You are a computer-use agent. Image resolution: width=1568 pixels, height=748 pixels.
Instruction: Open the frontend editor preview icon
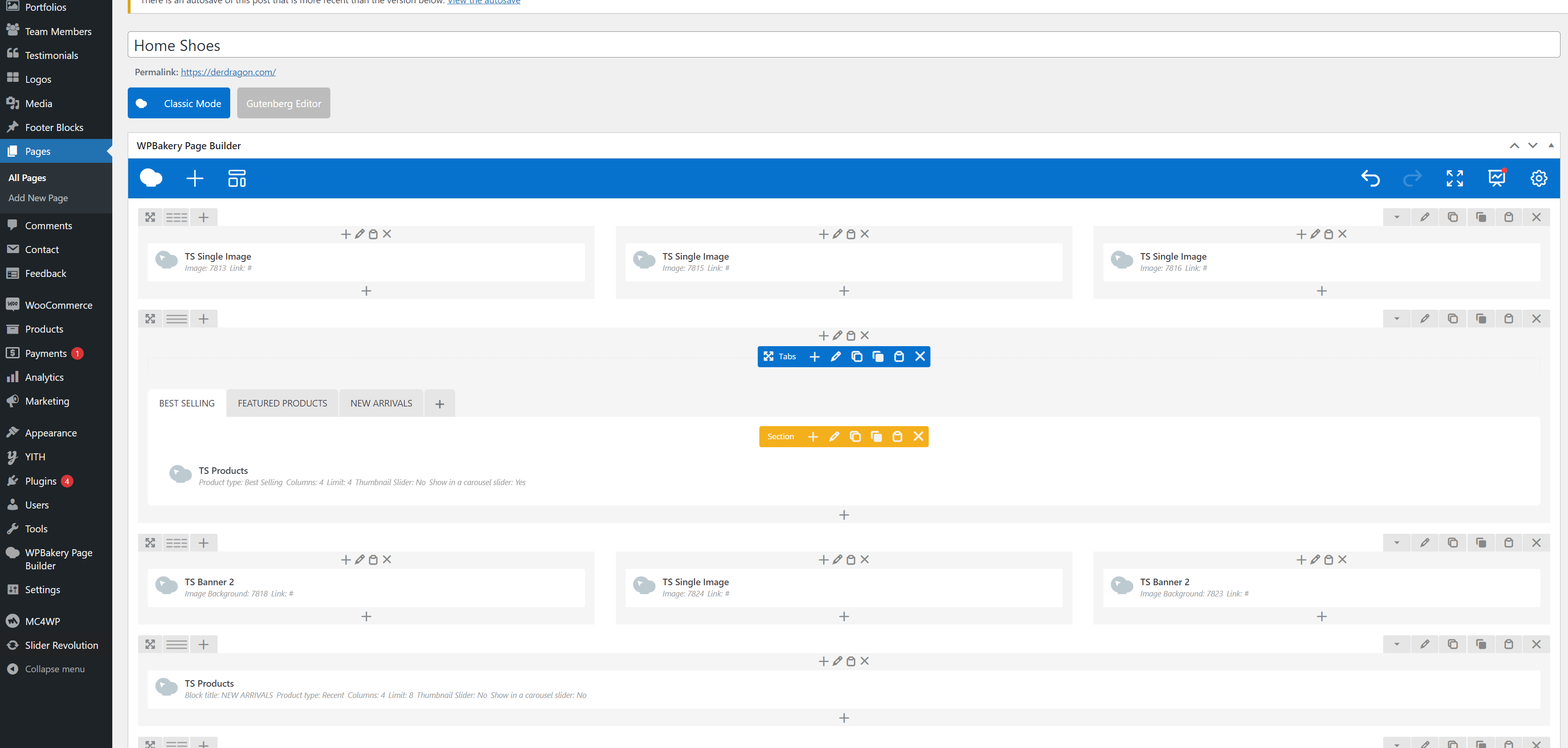point(1496,178)
